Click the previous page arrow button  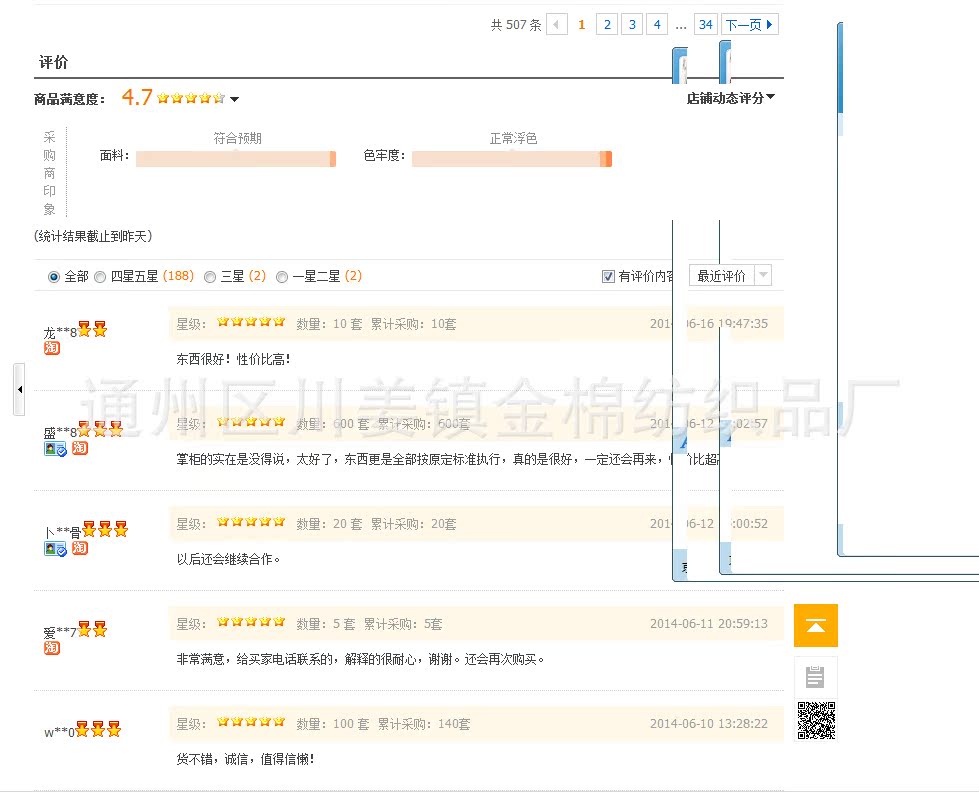point(556,24)
